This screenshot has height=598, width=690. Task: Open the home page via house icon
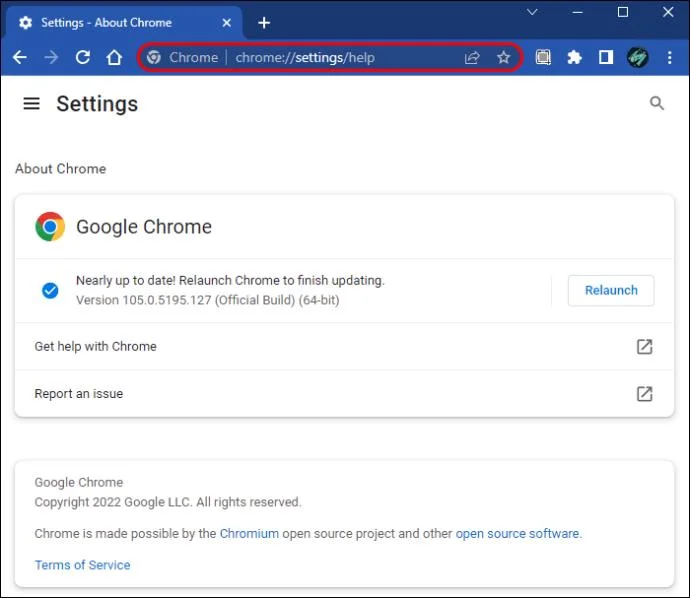tap(114, 57)
